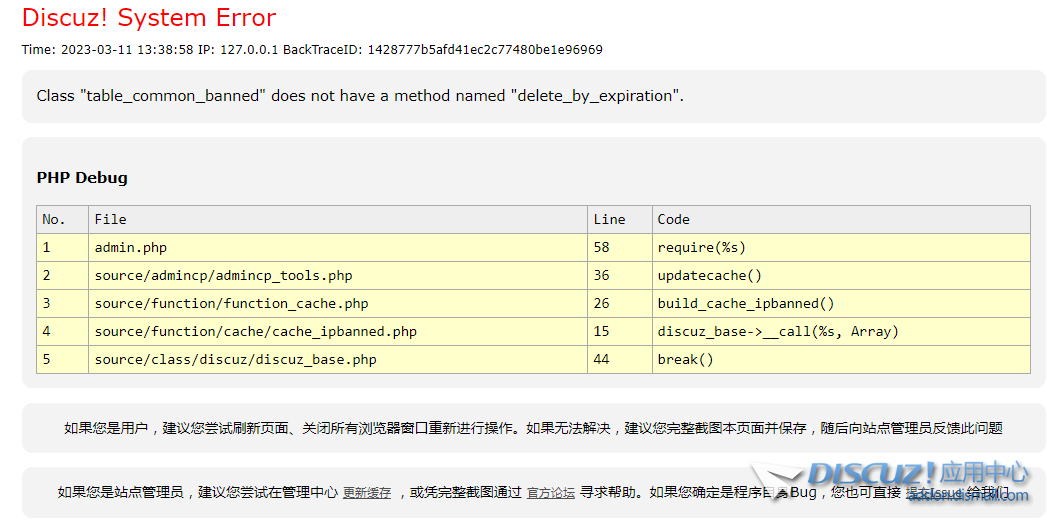Click the No. column header
The image size is (1047, 521).
tap(63, 219)
